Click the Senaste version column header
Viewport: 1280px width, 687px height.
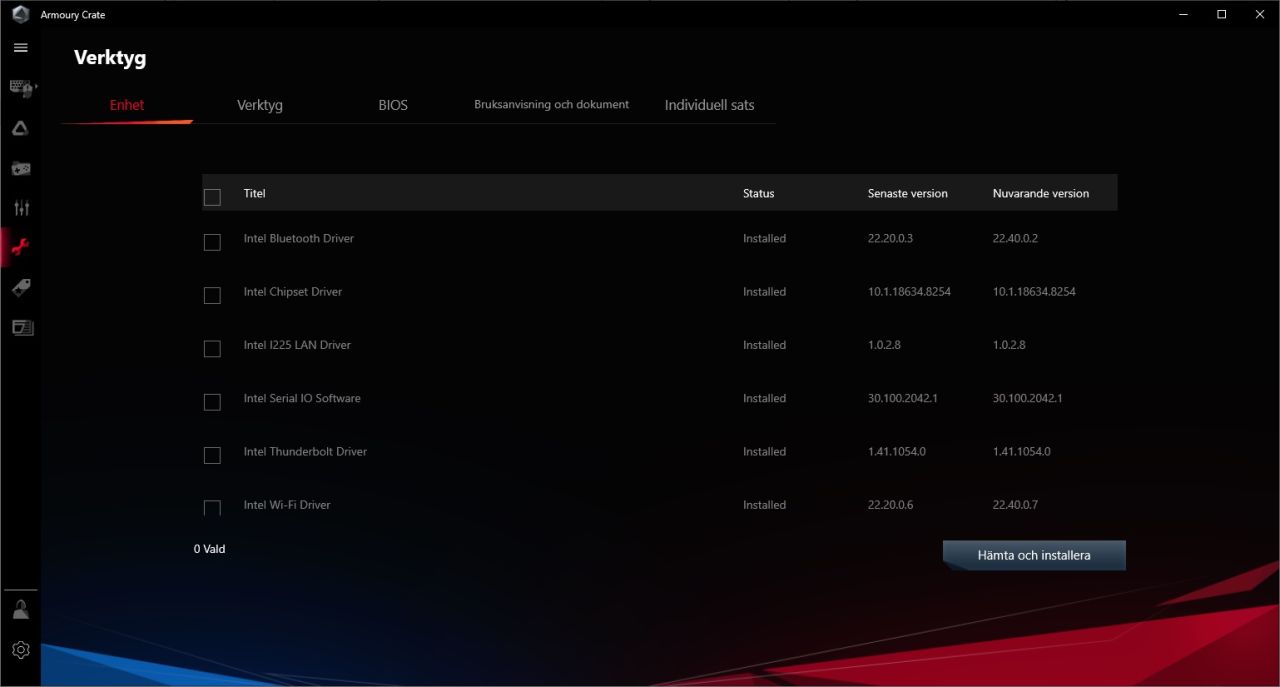pyautogui.click(x=907, y=193)
